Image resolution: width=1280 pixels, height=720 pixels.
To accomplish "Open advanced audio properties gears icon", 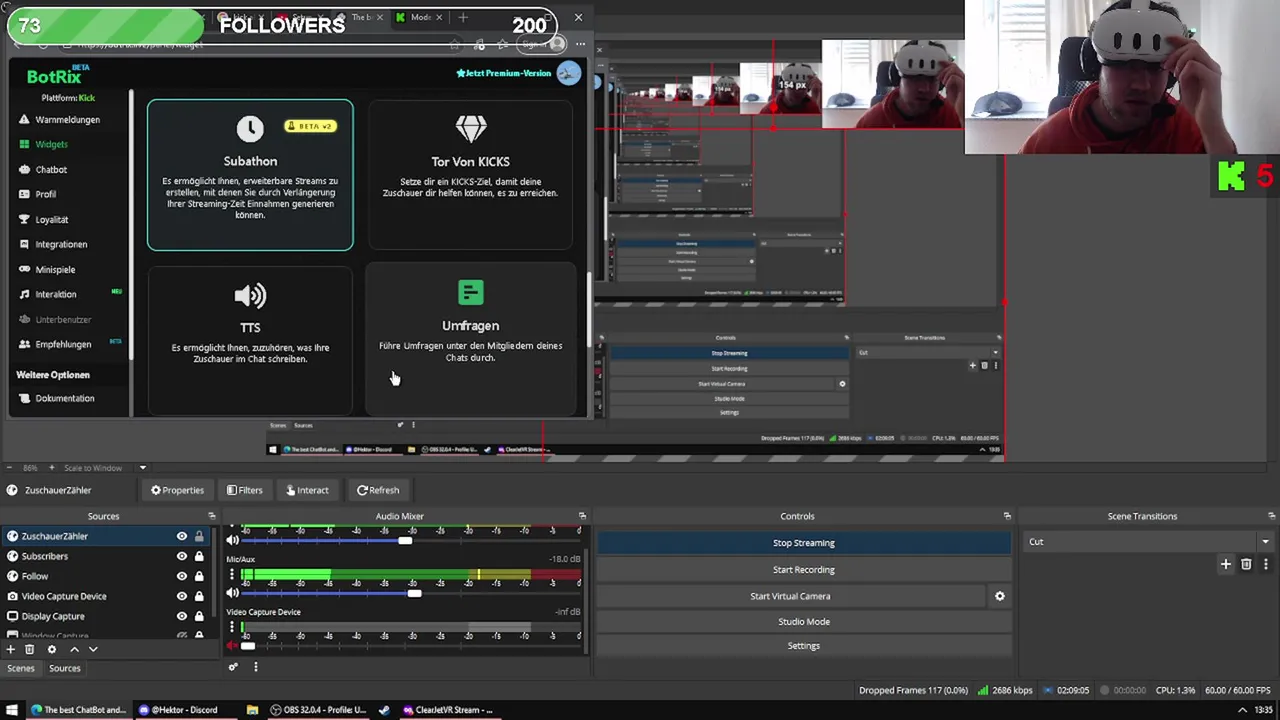I will pos(233,667).
